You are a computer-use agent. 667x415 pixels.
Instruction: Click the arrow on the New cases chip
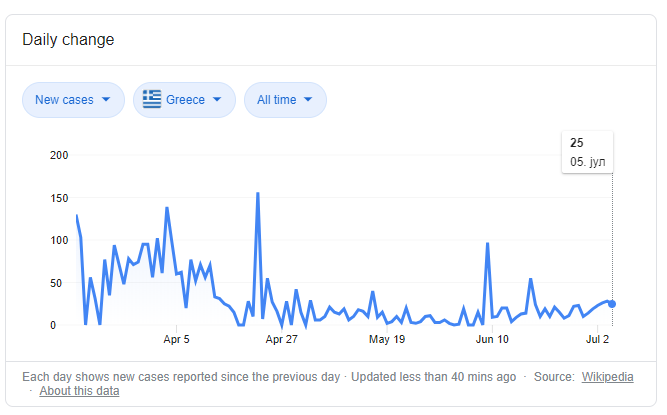pyautogui.click(x=106, y=99)
